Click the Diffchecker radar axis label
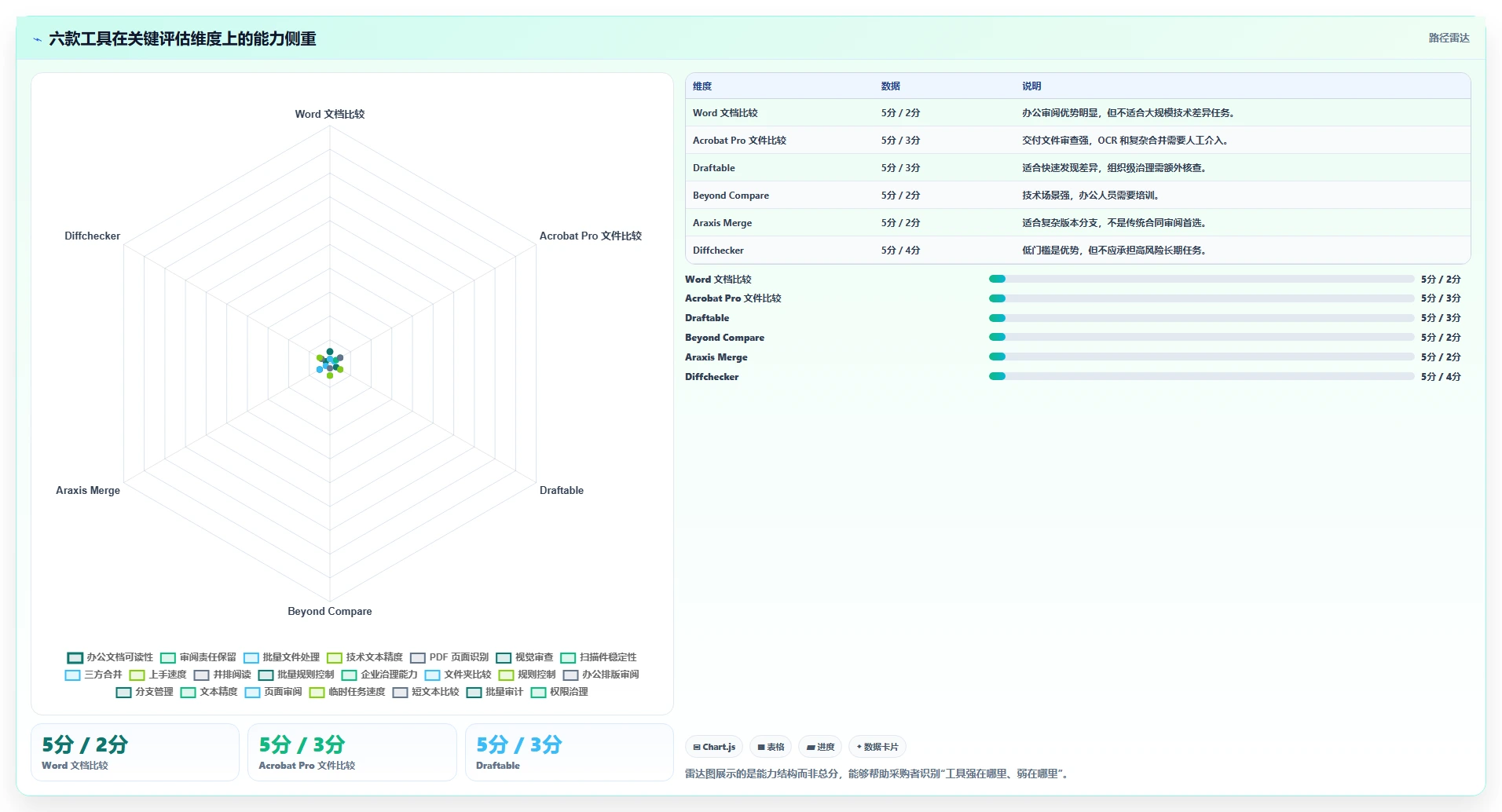Screen dimensions: 1502x812 (93, 236)
